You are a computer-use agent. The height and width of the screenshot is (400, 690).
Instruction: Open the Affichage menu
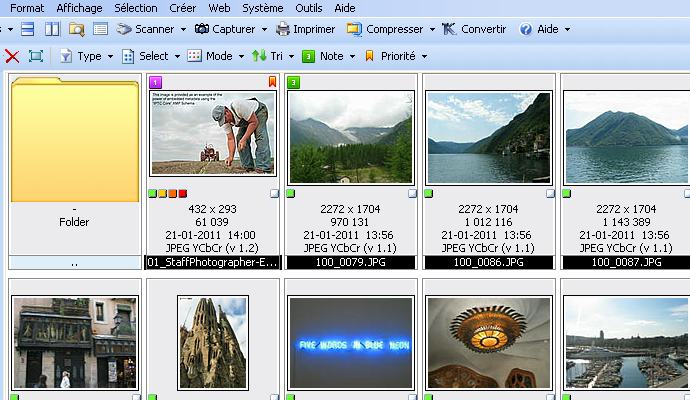pyautogui.click(x=79, y=8)
